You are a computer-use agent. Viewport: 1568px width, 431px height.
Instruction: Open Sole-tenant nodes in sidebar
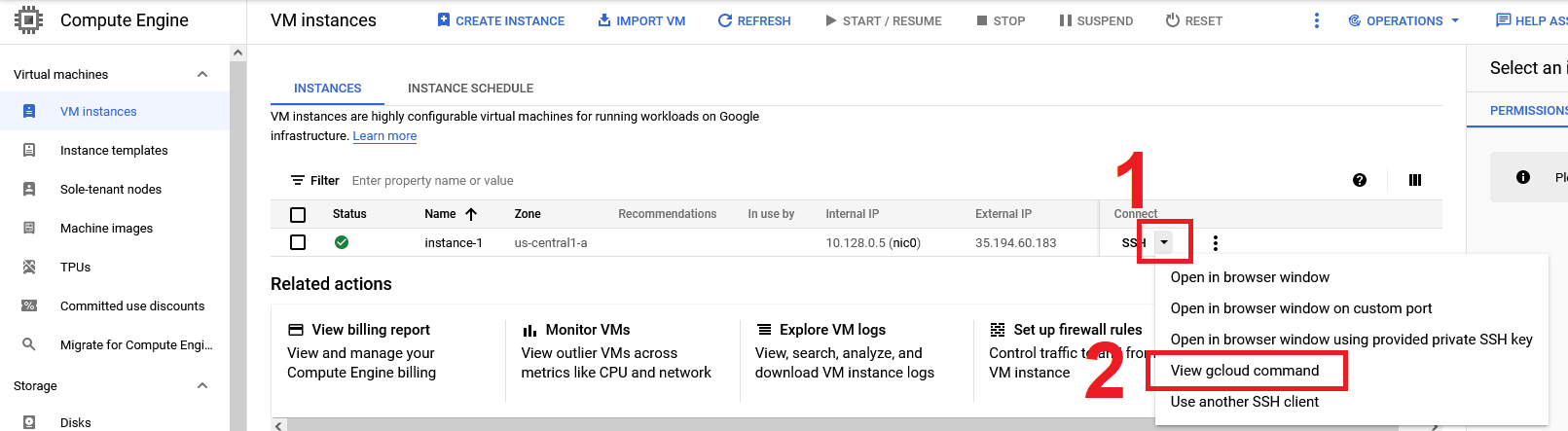pyautogui.click(x=110, y=190)
